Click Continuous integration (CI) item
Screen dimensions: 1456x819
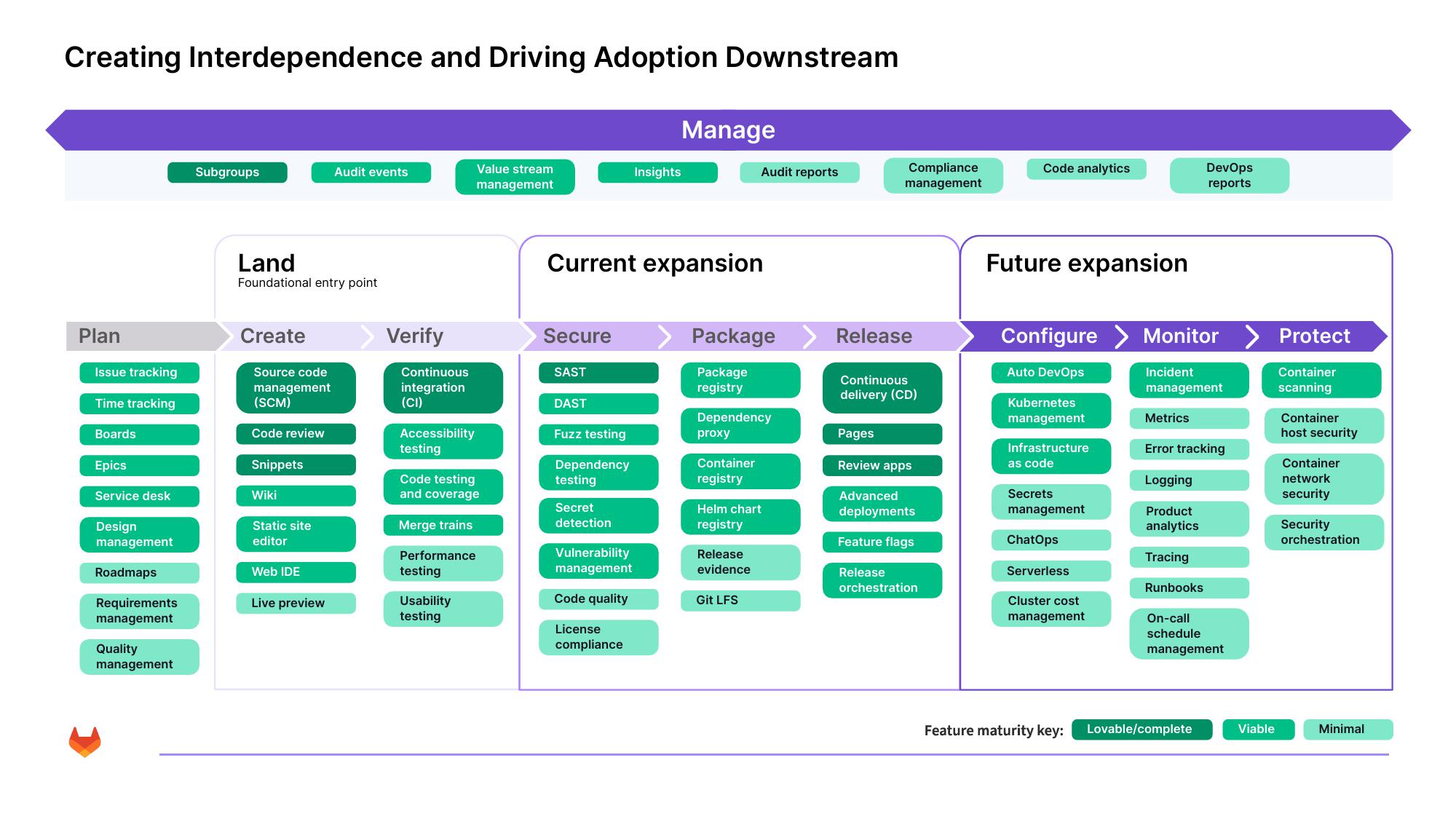click(443, 388)
